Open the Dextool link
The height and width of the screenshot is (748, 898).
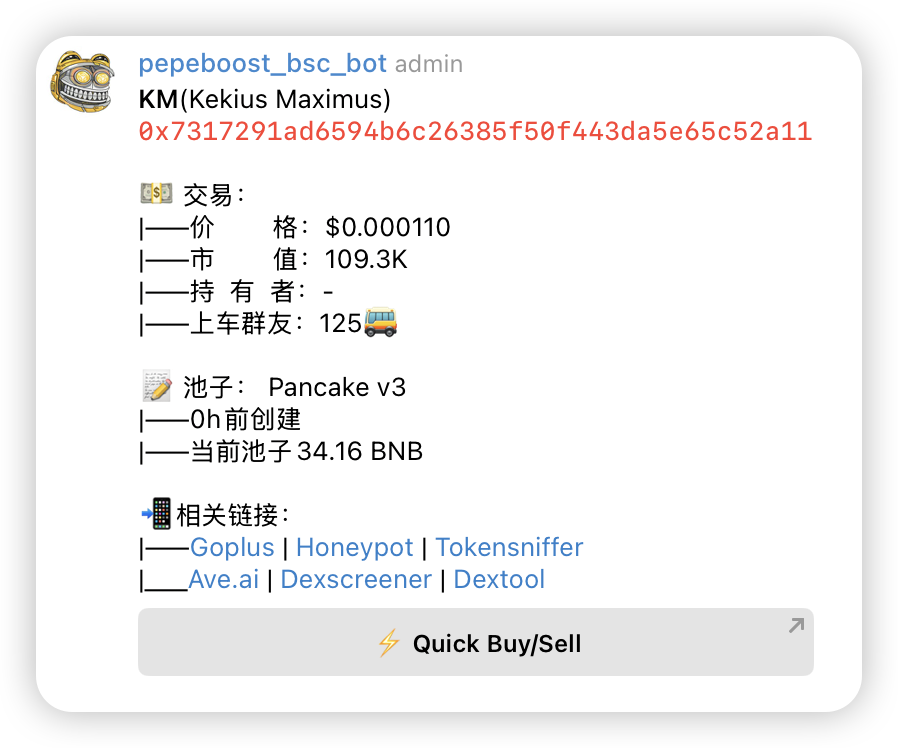pos(499,579)
